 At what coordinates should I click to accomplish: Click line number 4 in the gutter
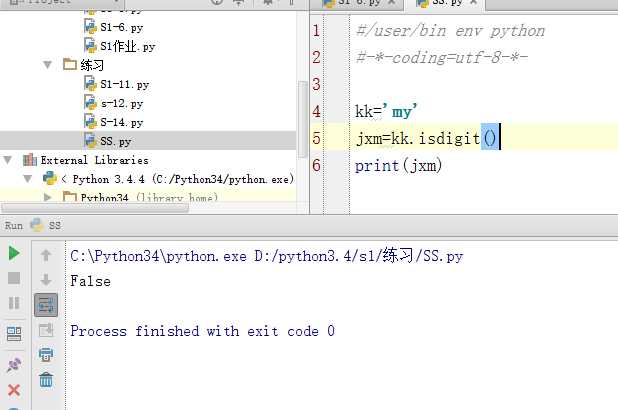pos(316,111)
